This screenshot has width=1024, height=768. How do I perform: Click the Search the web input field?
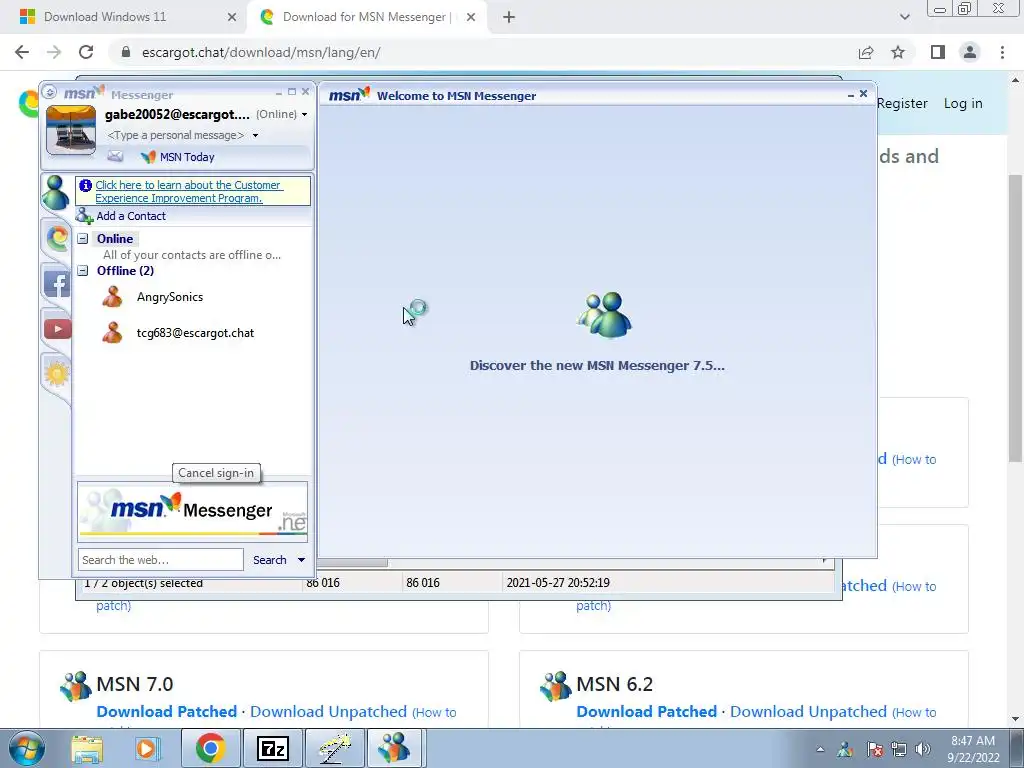tap(161, 560)
